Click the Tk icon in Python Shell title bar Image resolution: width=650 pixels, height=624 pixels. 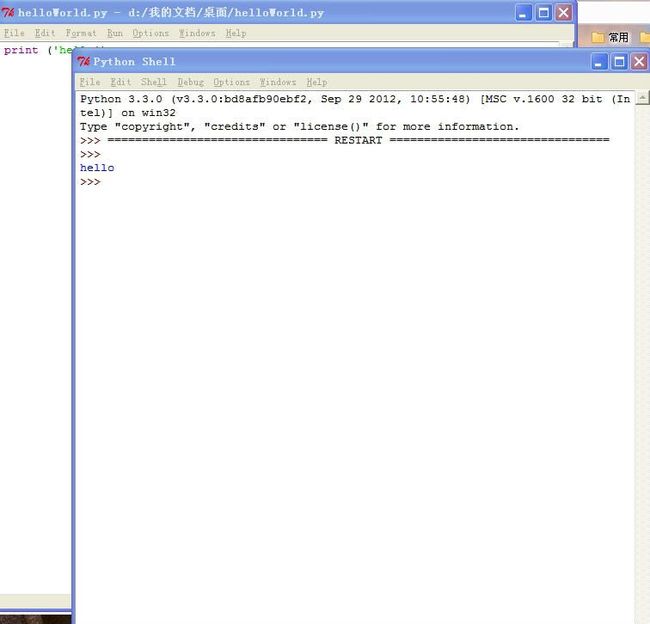(x=83, y=62)
